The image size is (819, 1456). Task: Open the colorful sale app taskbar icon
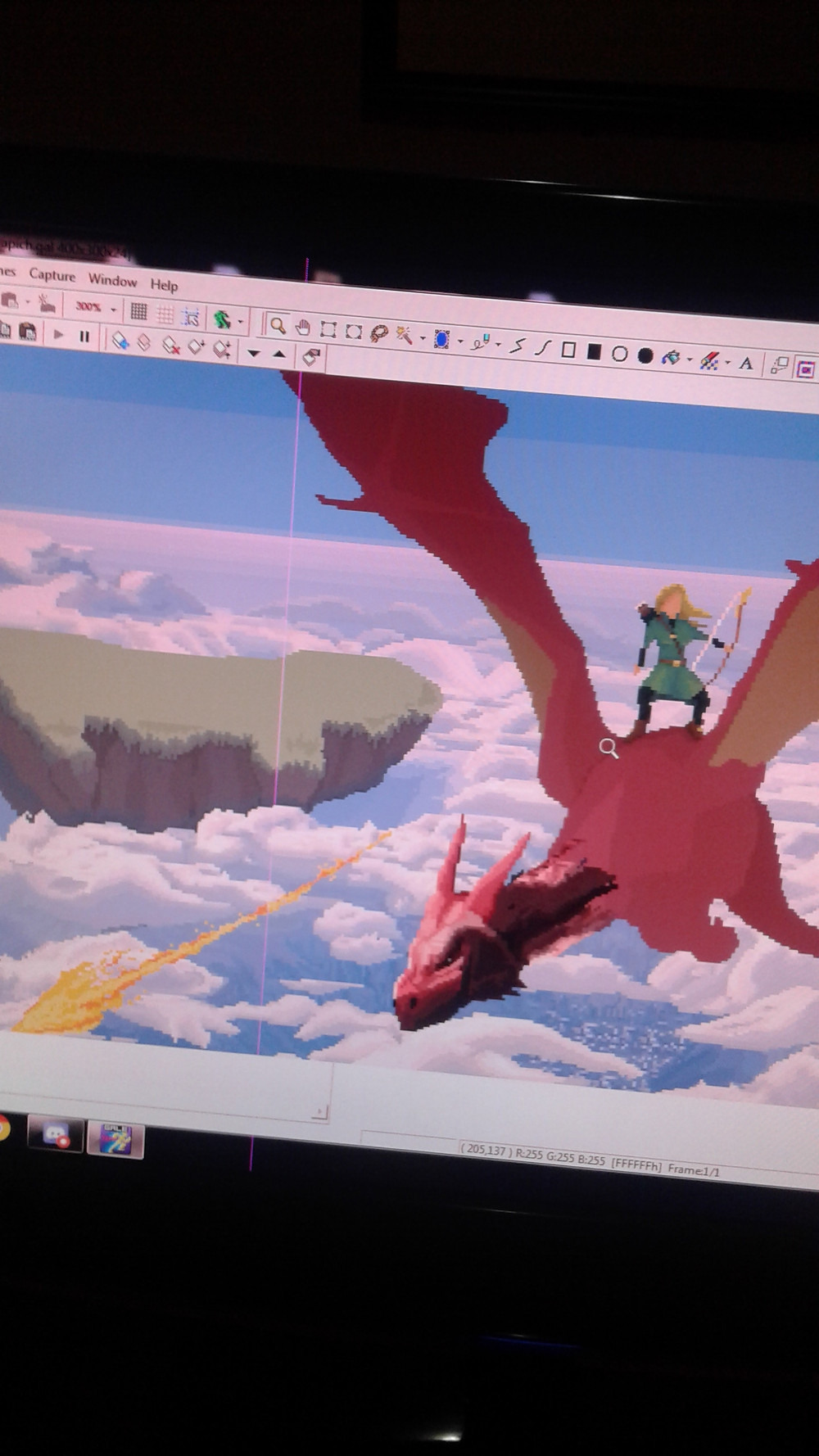pyautogui.click(x=115, y=1139)
